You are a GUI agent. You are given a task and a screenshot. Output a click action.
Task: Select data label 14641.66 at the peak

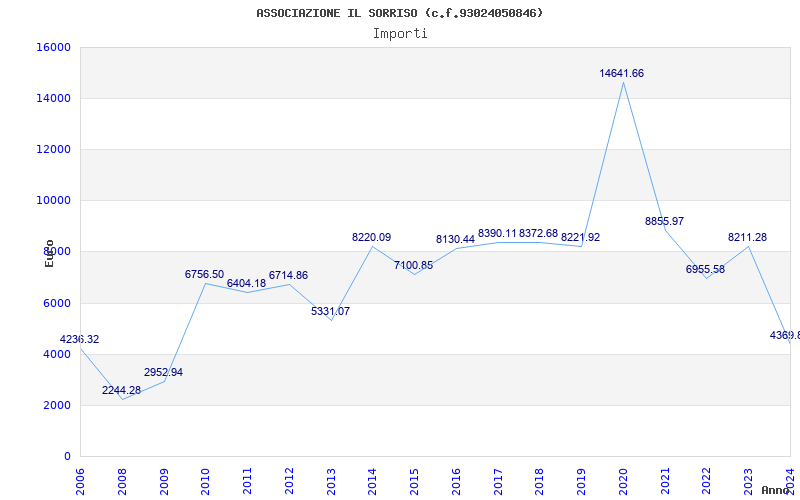pyautogui.click(x=621, y=73)
